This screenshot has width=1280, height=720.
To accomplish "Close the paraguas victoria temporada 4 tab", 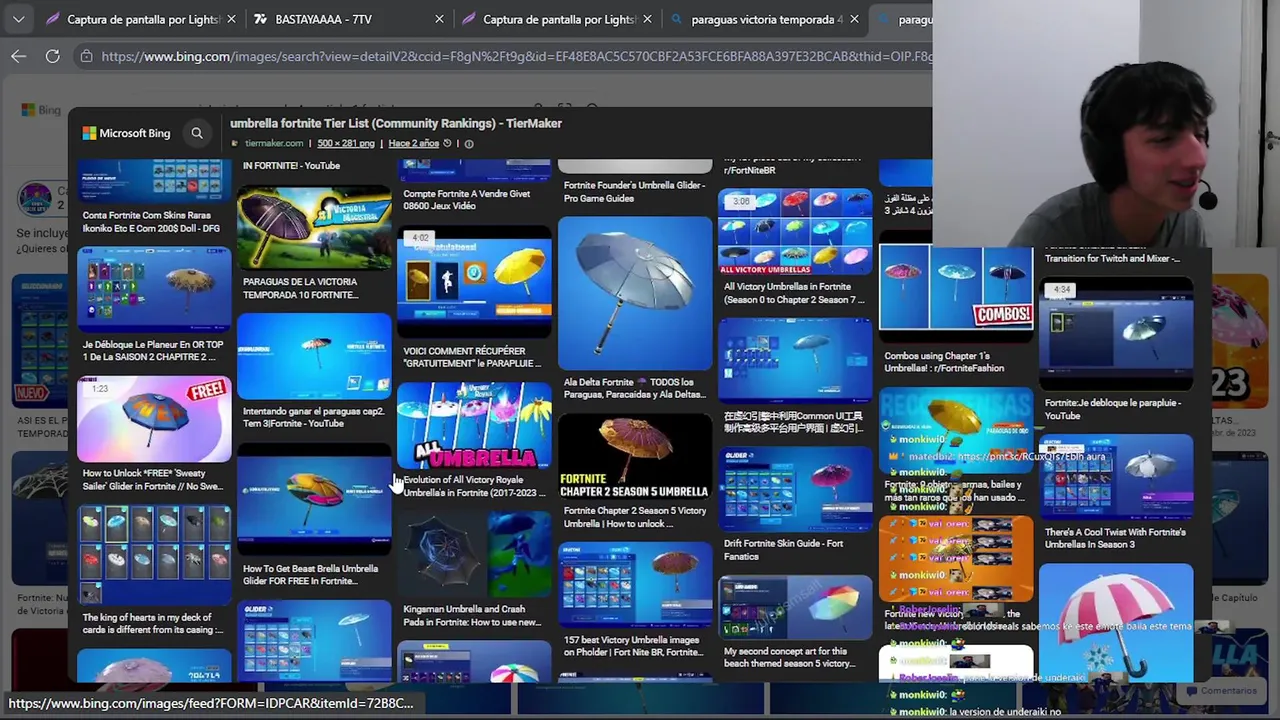I will [854, 19].
